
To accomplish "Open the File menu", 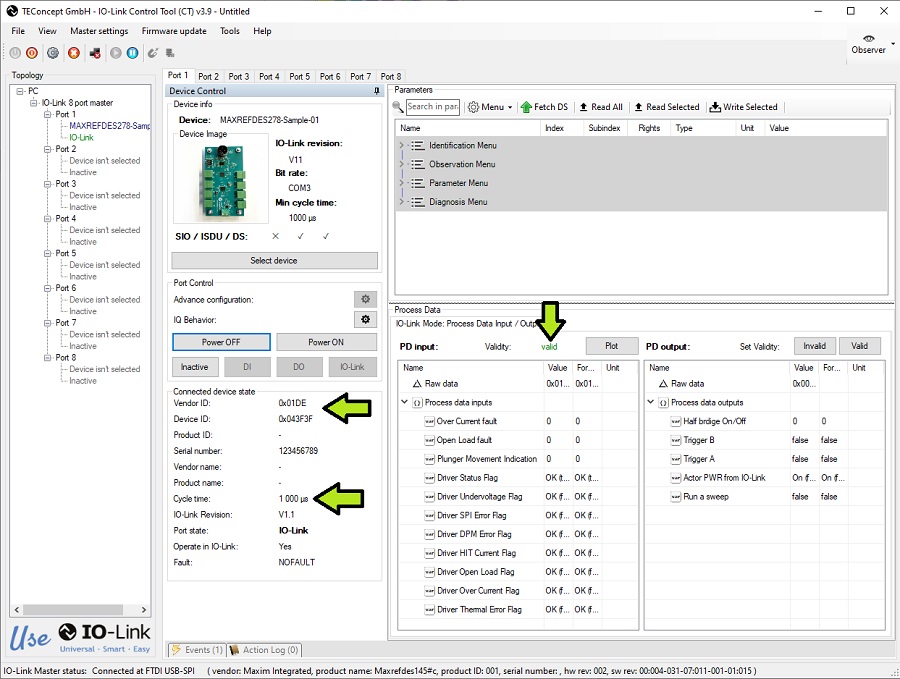I will (18, 31).
